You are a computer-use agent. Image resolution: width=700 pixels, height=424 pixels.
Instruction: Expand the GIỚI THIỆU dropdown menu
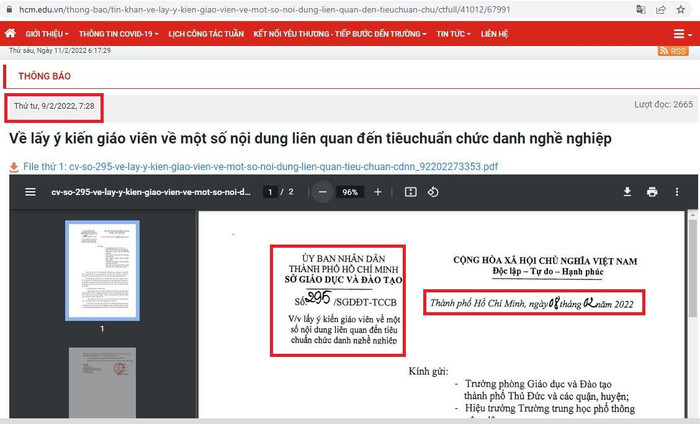tap(47, 34)
